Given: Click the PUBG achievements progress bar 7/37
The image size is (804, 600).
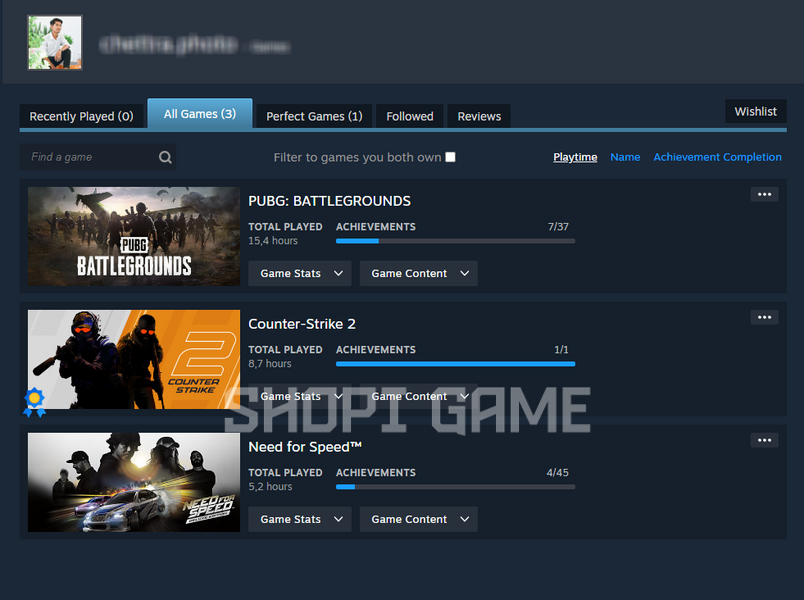Looking at the screenshot, I should point(455,241).
